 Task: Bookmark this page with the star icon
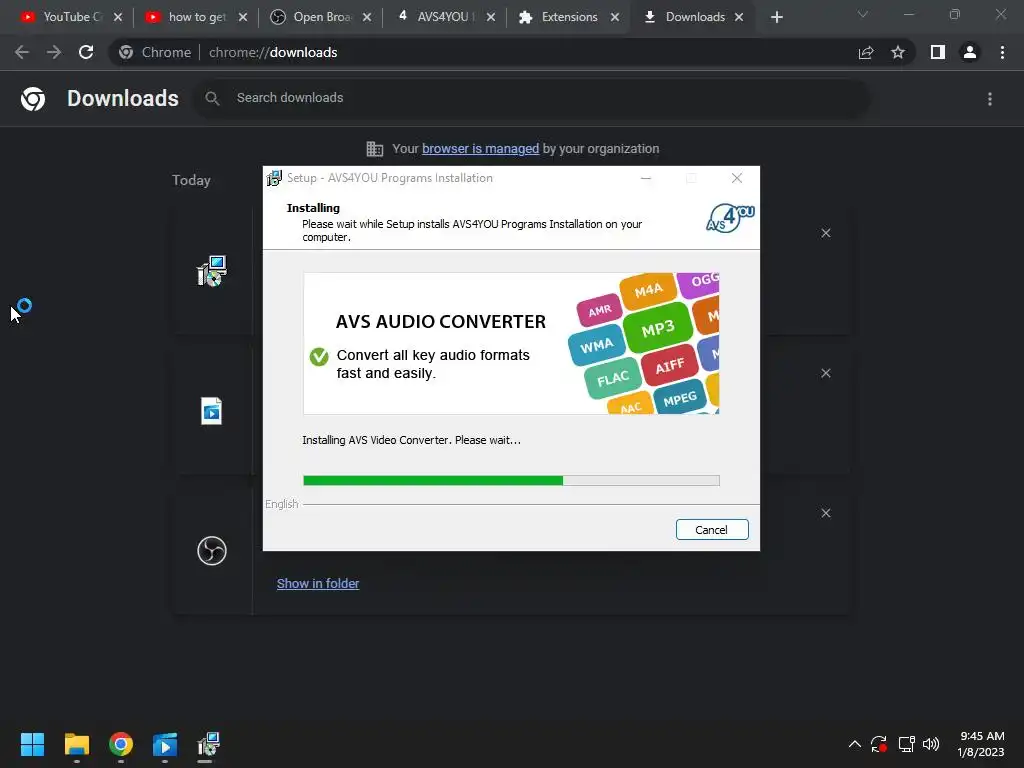(x=898, y=52)
